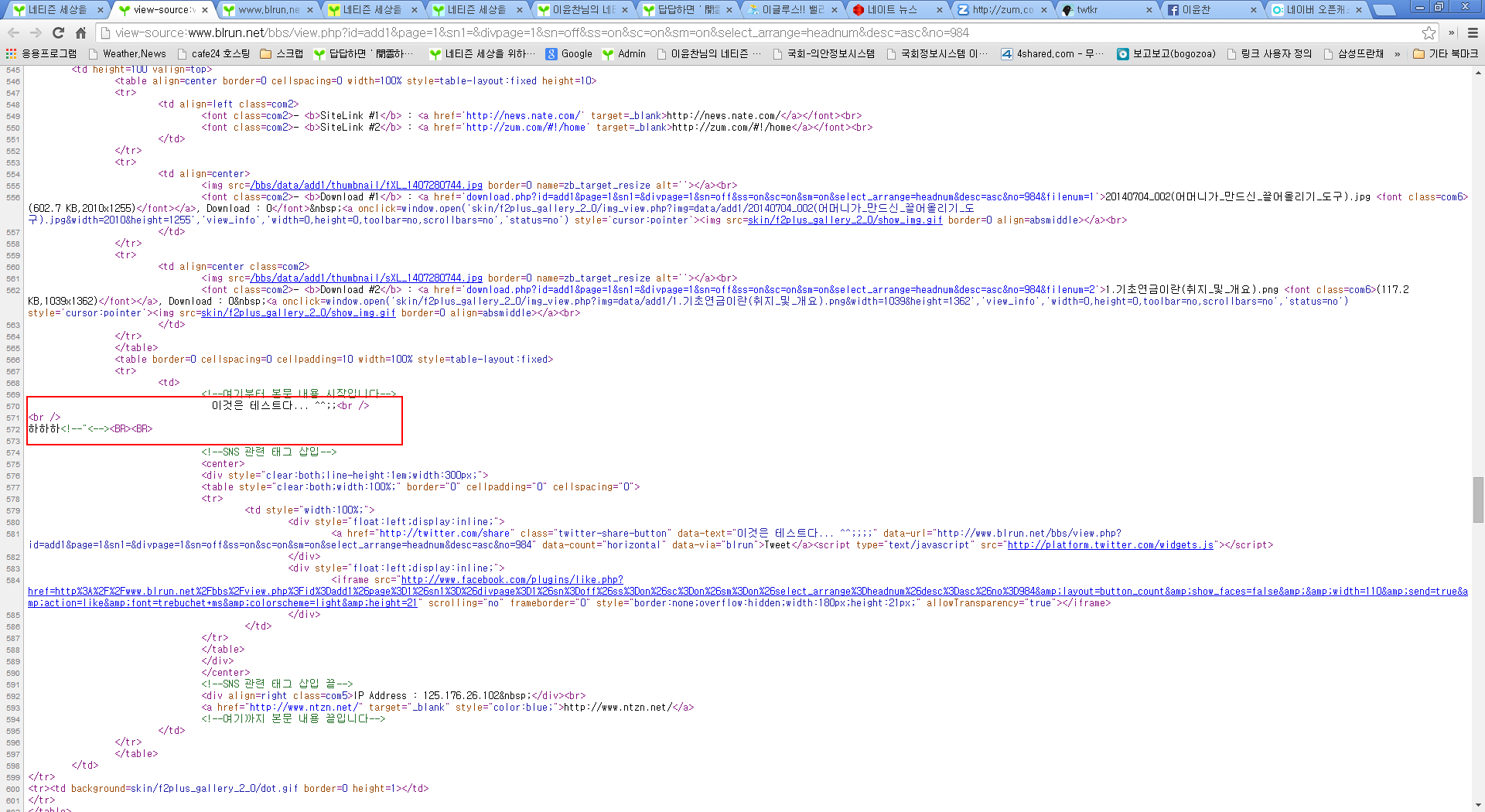This screenshot has width=1485, height=812.
Task: Bookmark this page with the star
Action: pos(1429,32)
